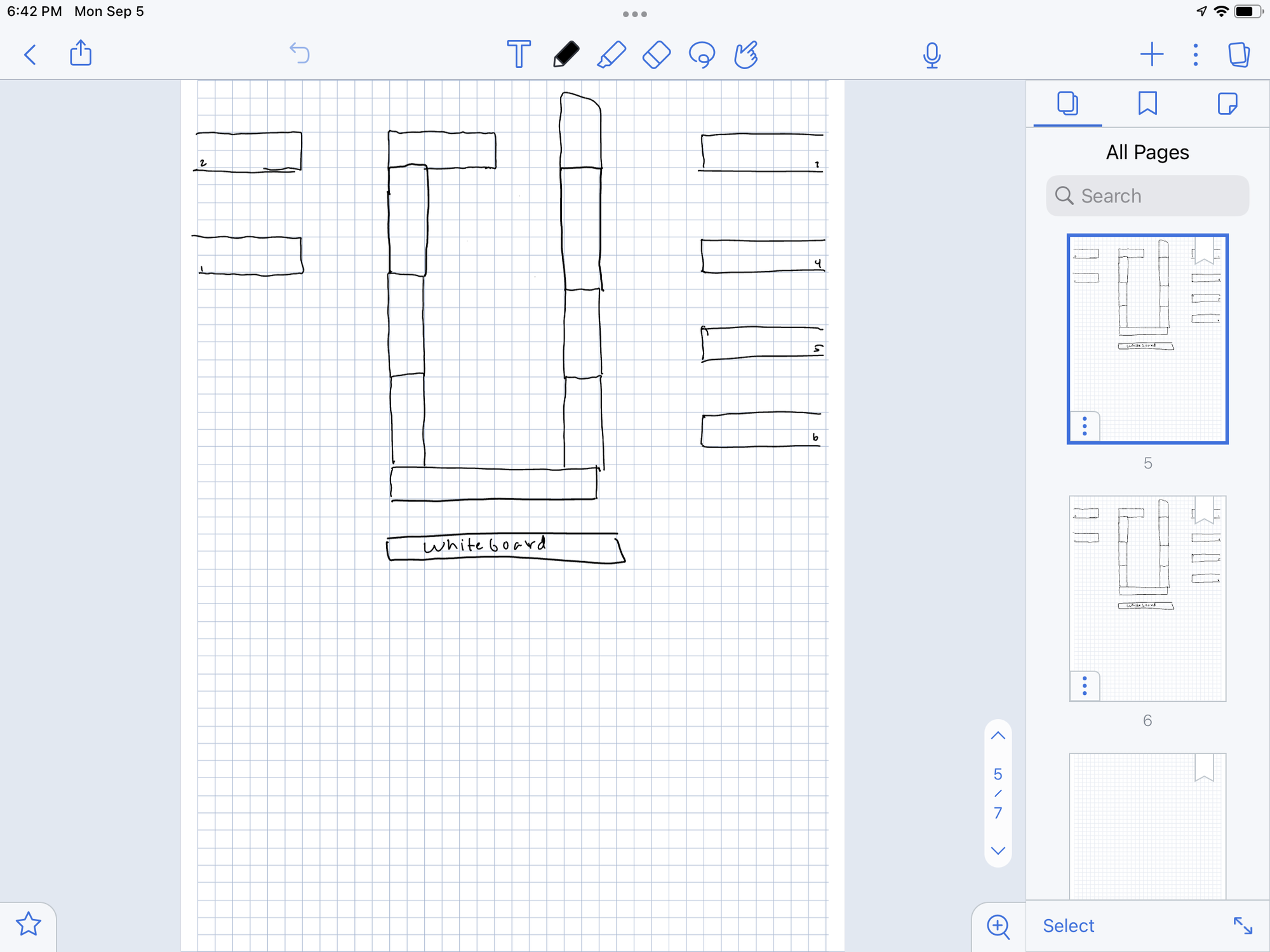
Task: Select the Text tool
Action: 518,54
